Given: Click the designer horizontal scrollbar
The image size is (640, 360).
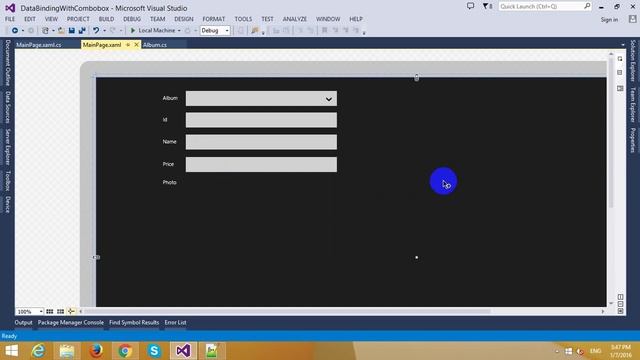Looking at the screenshot, I should pos(287,311).
